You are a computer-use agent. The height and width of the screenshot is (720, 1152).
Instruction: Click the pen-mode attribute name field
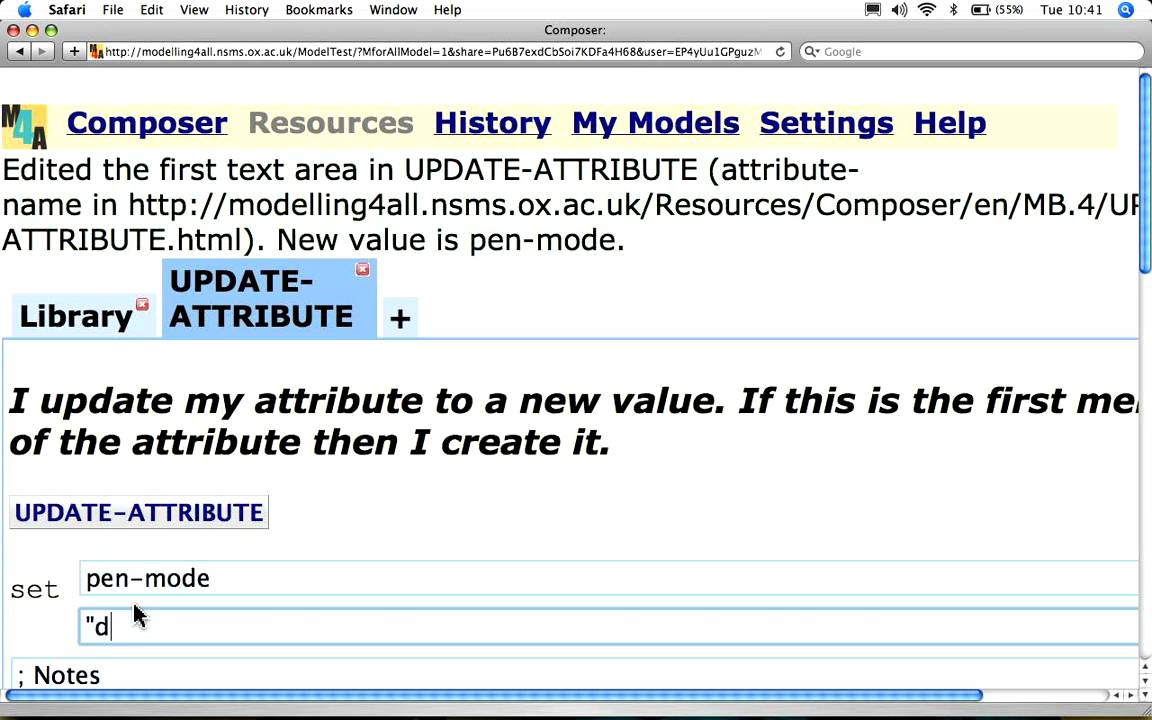(x=610, y=578)
